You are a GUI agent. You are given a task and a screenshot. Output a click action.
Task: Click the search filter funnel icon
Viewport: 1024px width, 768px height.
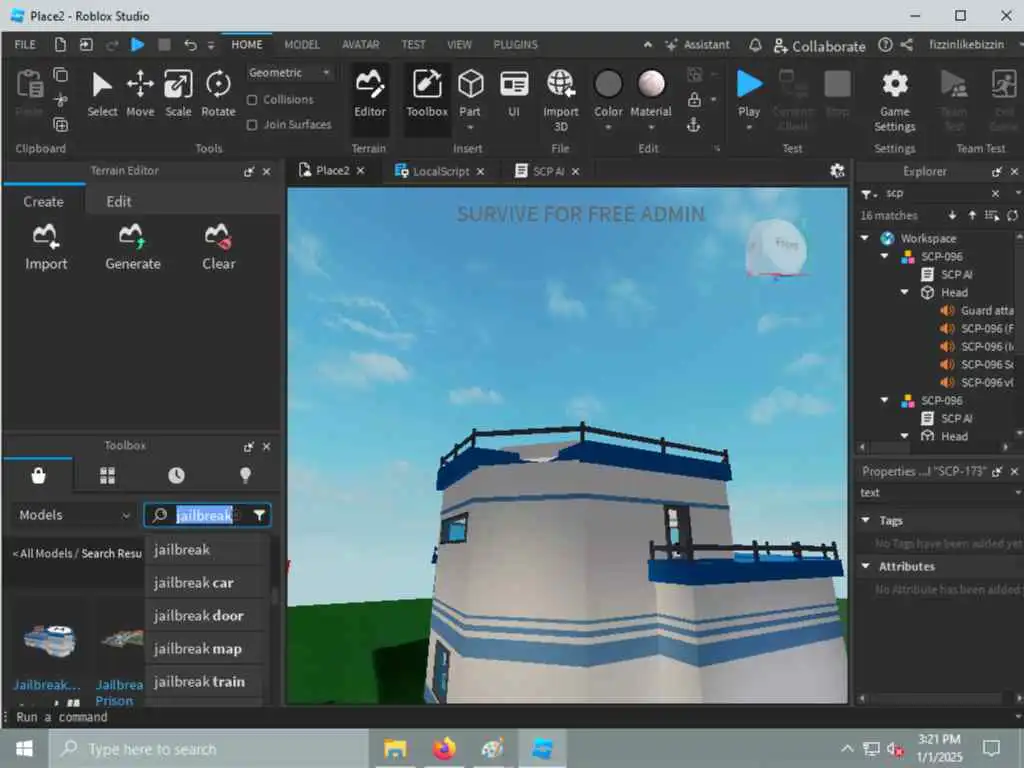[259, 515]
